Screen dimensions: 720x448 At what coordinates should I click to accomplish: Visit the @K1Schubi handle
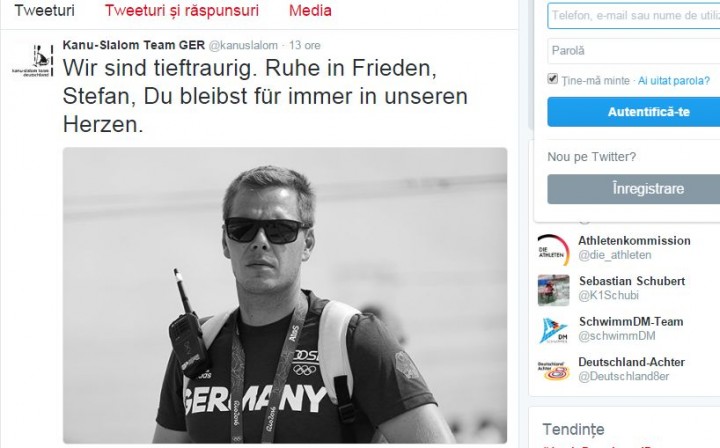[x=608, y=295]
